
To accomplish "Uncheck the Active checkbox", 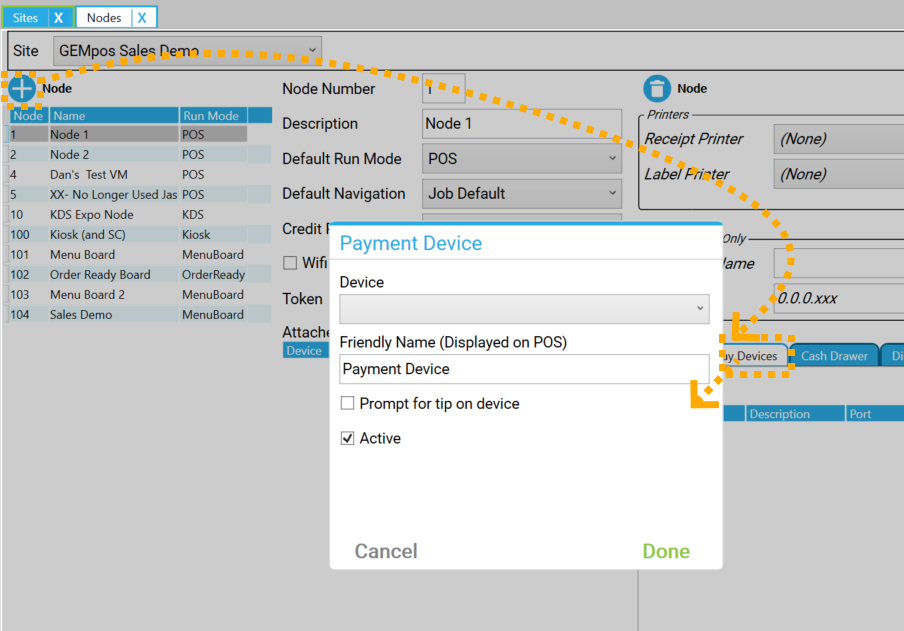I will [x=348, y=438].
